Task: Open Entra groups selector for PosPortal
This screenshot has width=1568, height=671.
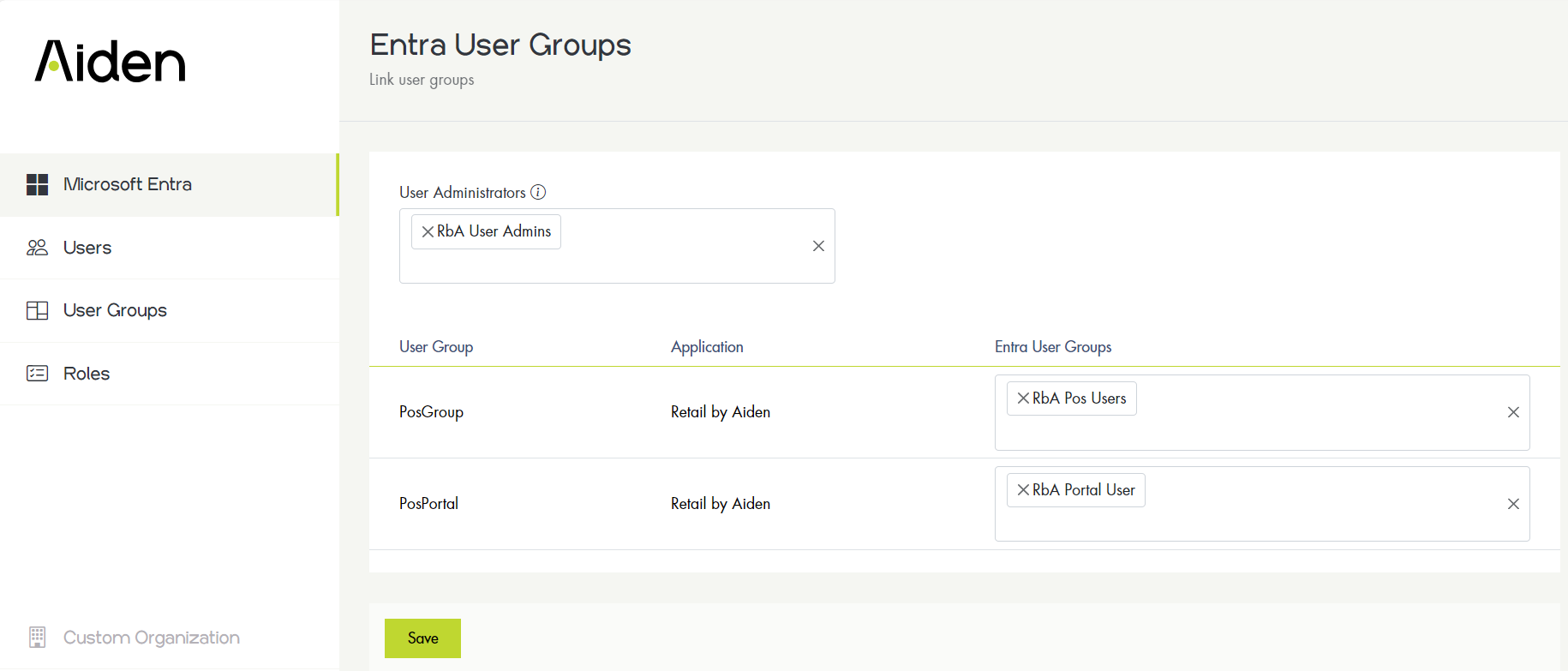Action: 1262,504
